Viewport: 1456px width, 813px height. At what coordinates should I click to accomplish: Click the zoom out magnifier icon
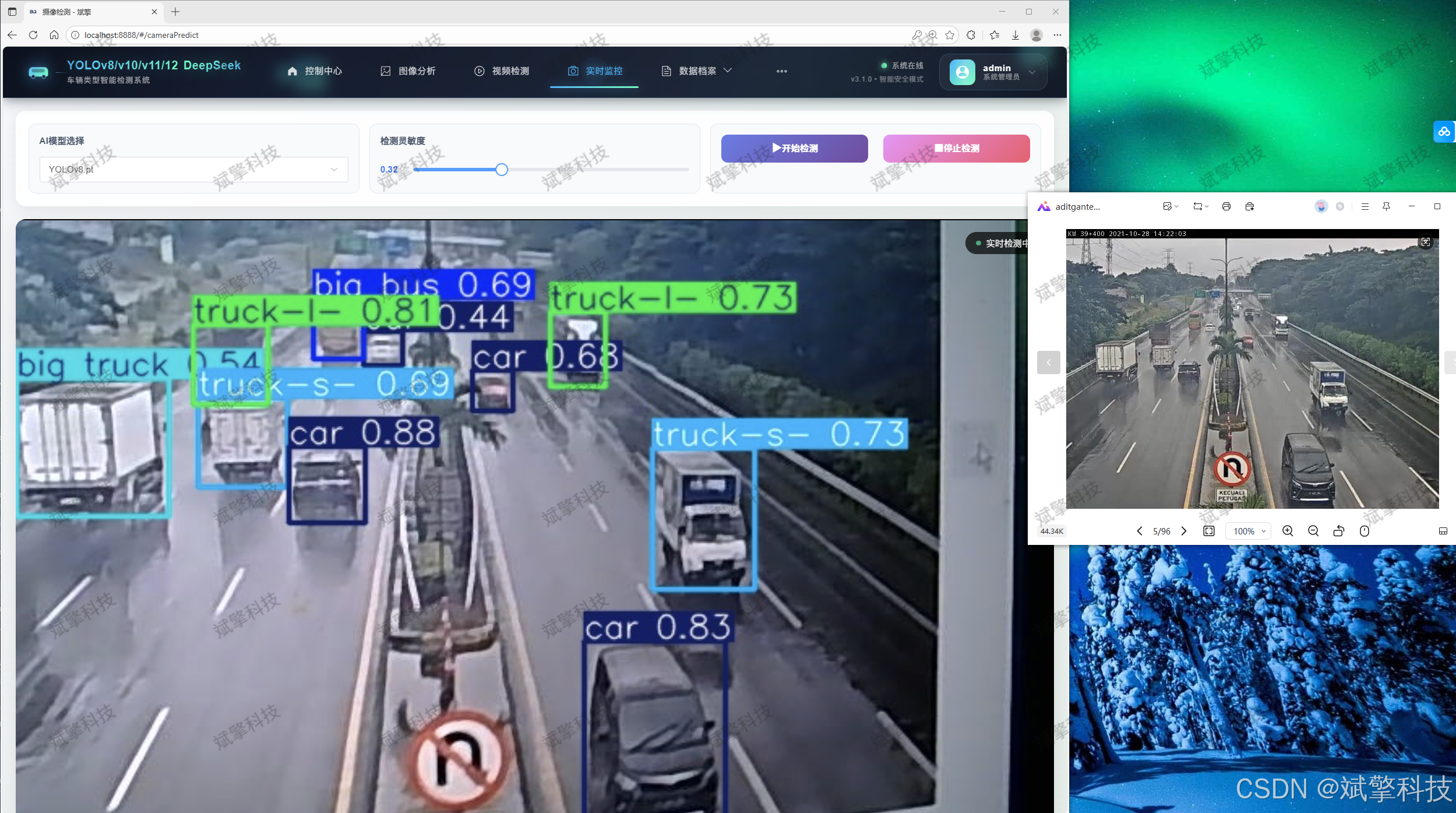pyautogui.click(x=1313, y=531)
